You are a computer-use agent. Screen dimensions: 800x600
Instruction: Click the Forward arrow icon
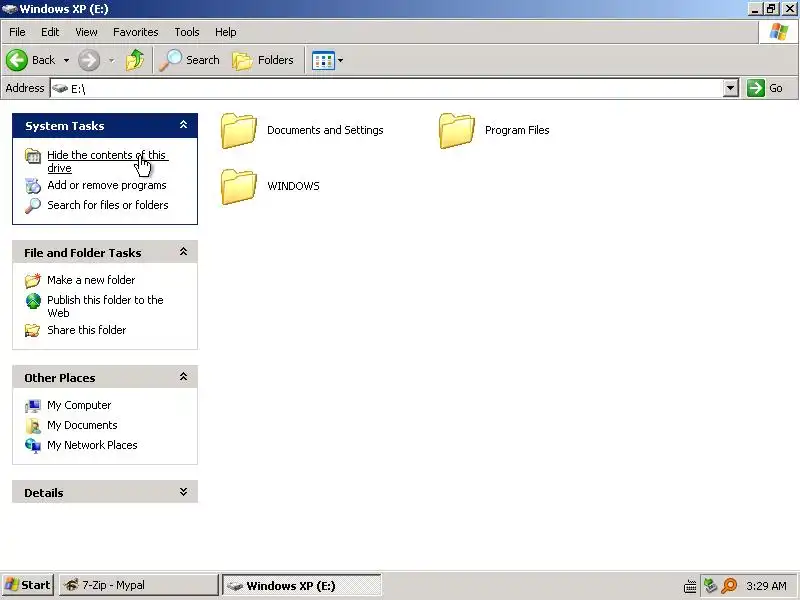(89, 60)
